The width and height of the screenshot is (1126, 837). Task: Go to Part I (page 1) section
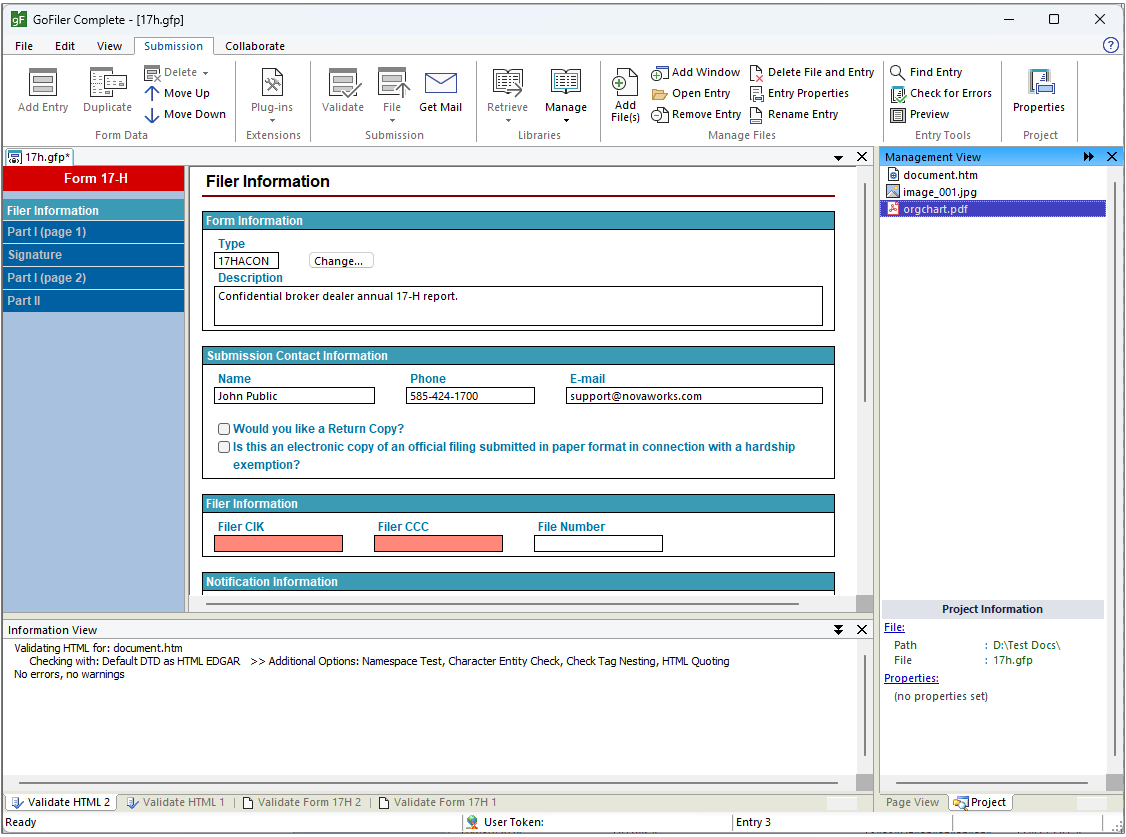pyautogui.click(x=93, y=232)
